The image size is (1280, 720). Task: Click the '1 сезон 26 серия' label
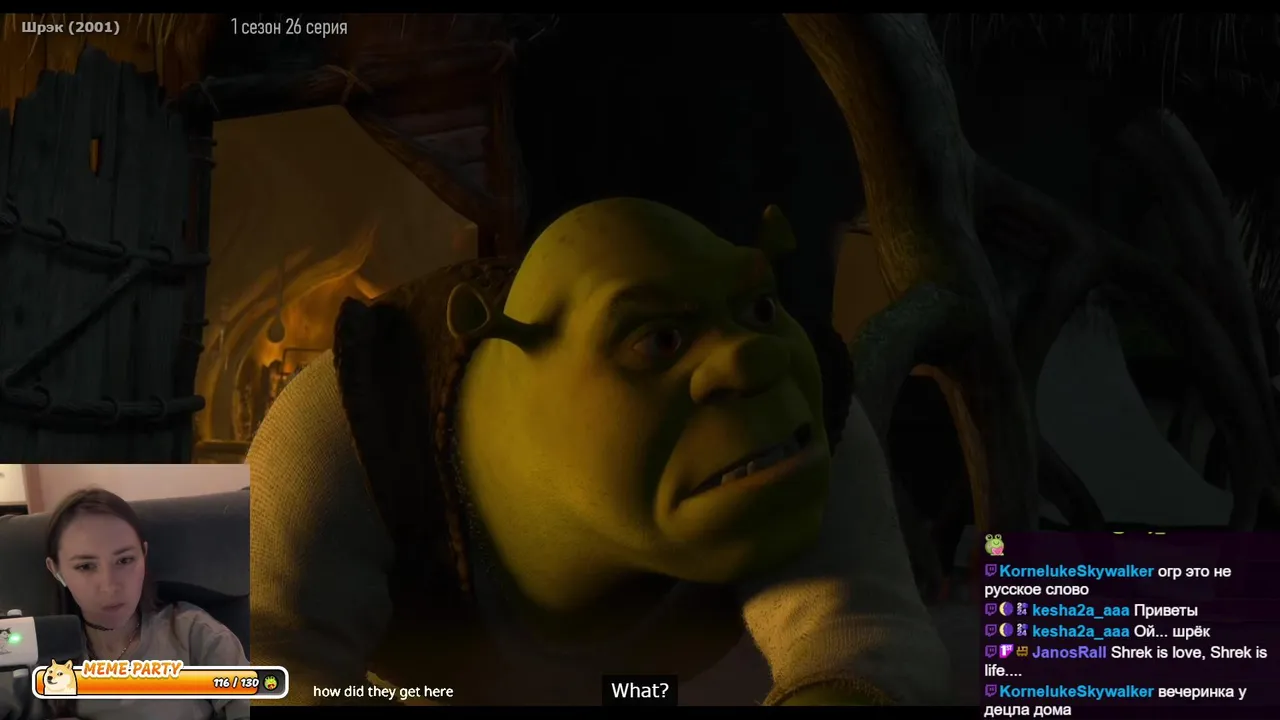pos(289,27)
